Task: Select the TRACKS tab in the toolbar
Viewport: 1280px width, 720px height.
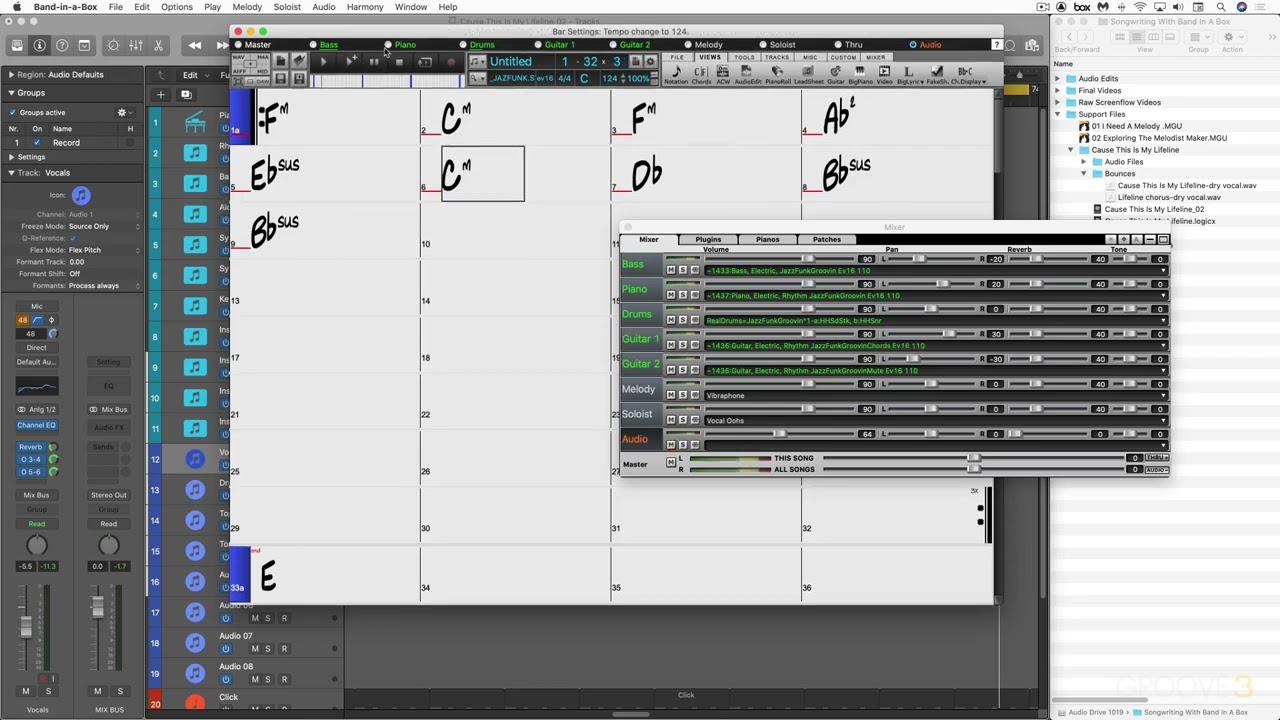Action: (777, 57)
